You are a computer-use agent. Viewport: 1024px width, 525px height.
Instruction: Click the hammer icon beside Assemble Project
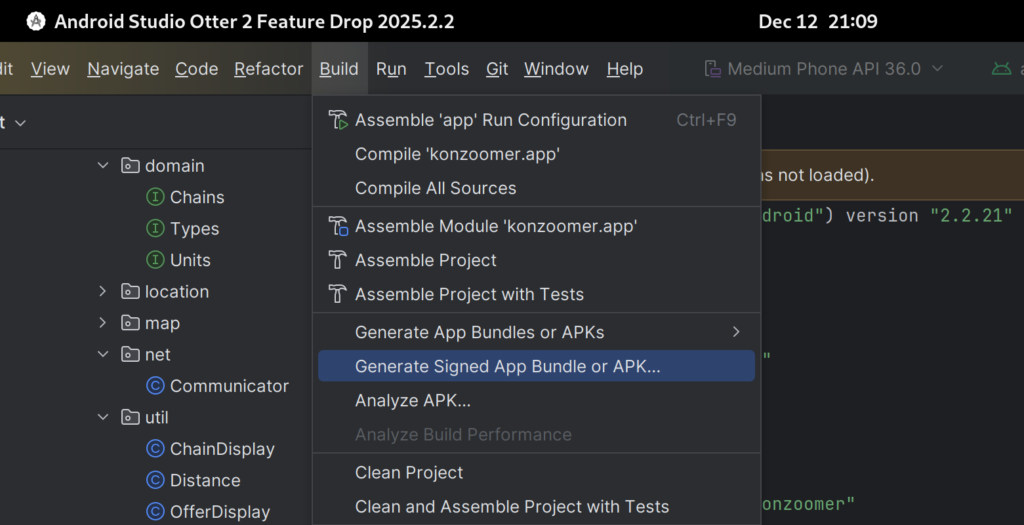[x=338, y=260]
